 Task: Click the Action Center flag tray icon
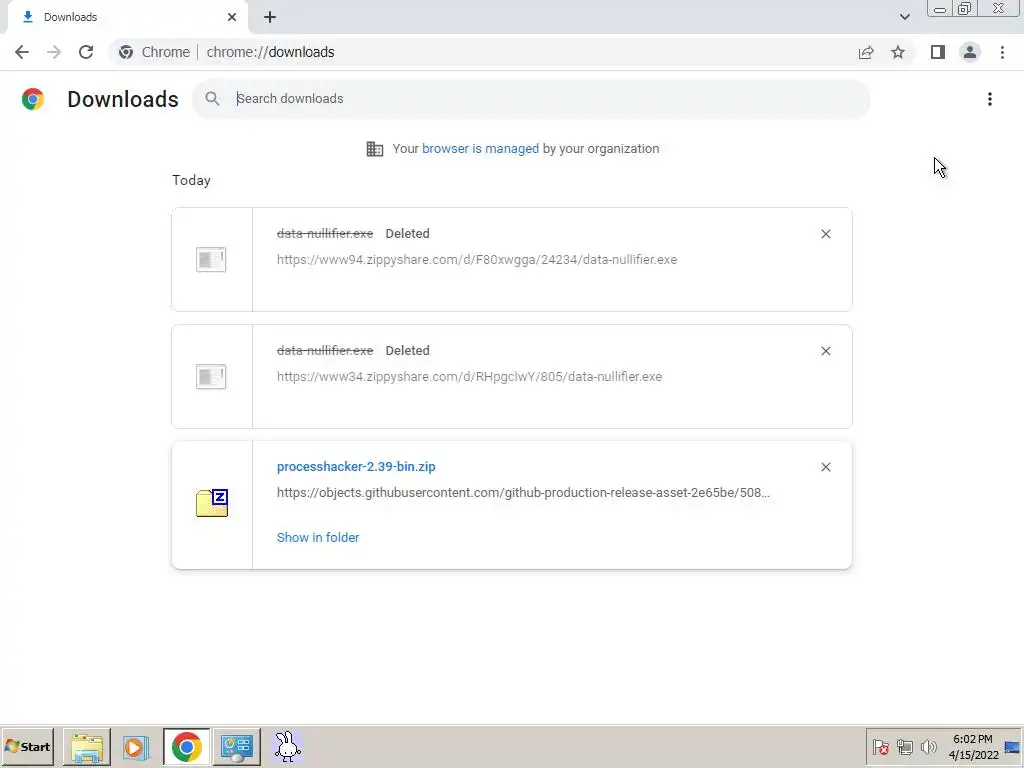(x=880, y=746)
